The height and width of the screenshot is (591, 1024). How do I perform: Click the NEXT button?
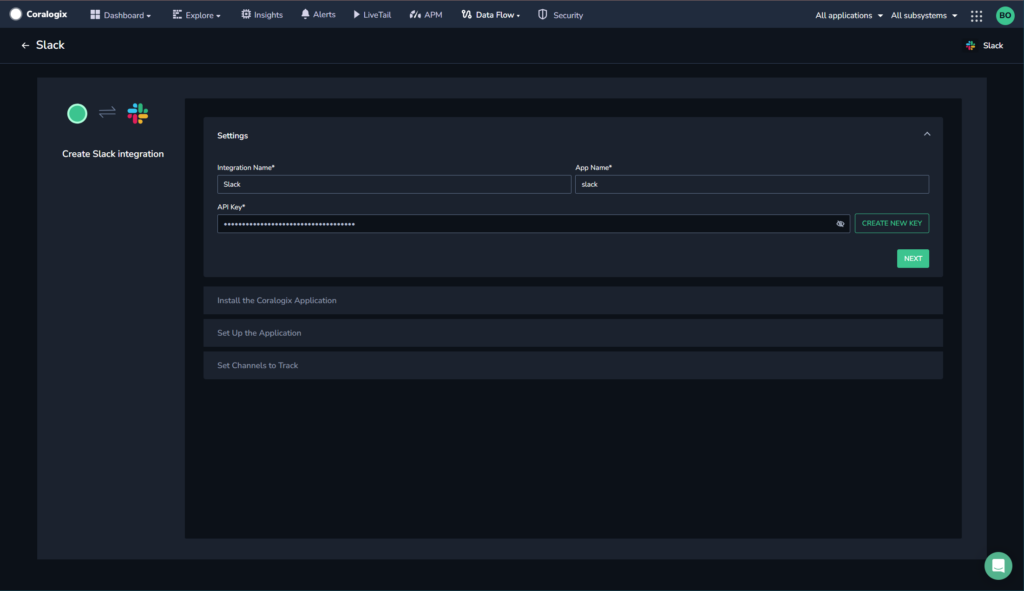(913, 259)
